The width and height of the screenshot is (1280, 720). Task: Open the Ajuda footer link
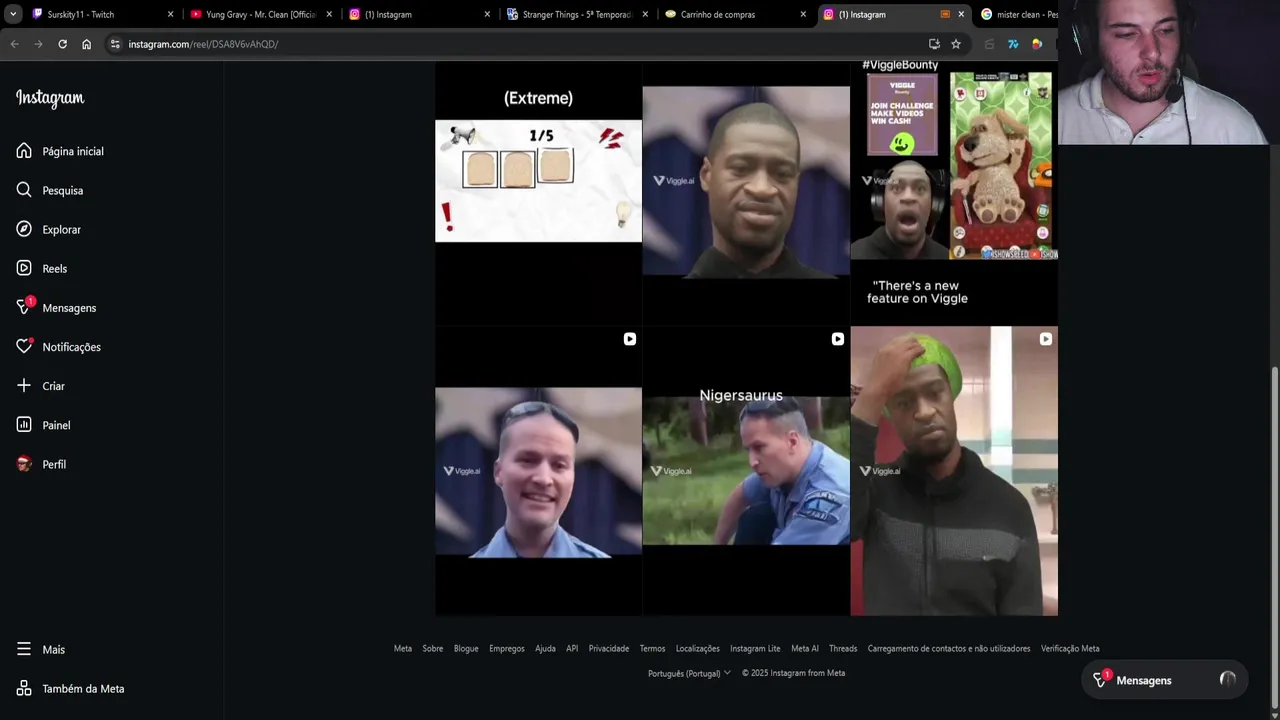(x=545, y=648)
